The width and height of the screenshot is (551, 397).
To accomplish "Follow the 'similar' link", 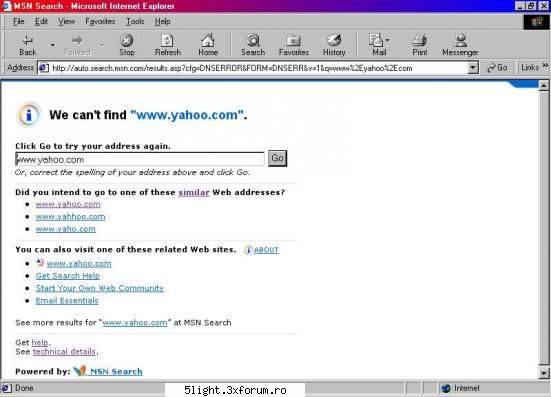I will [x=194, y=192].
